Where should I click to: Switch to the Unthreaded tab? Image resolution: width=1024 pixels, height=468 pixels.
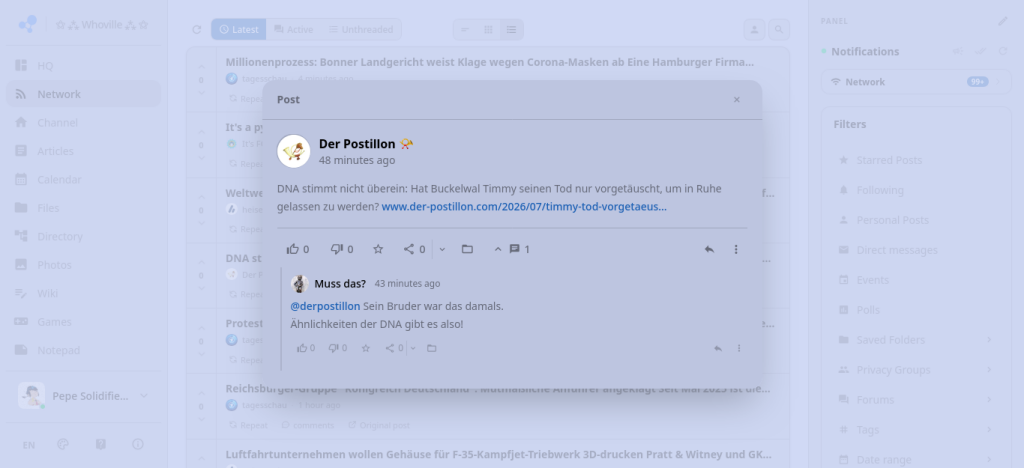(x=360, y=29)
